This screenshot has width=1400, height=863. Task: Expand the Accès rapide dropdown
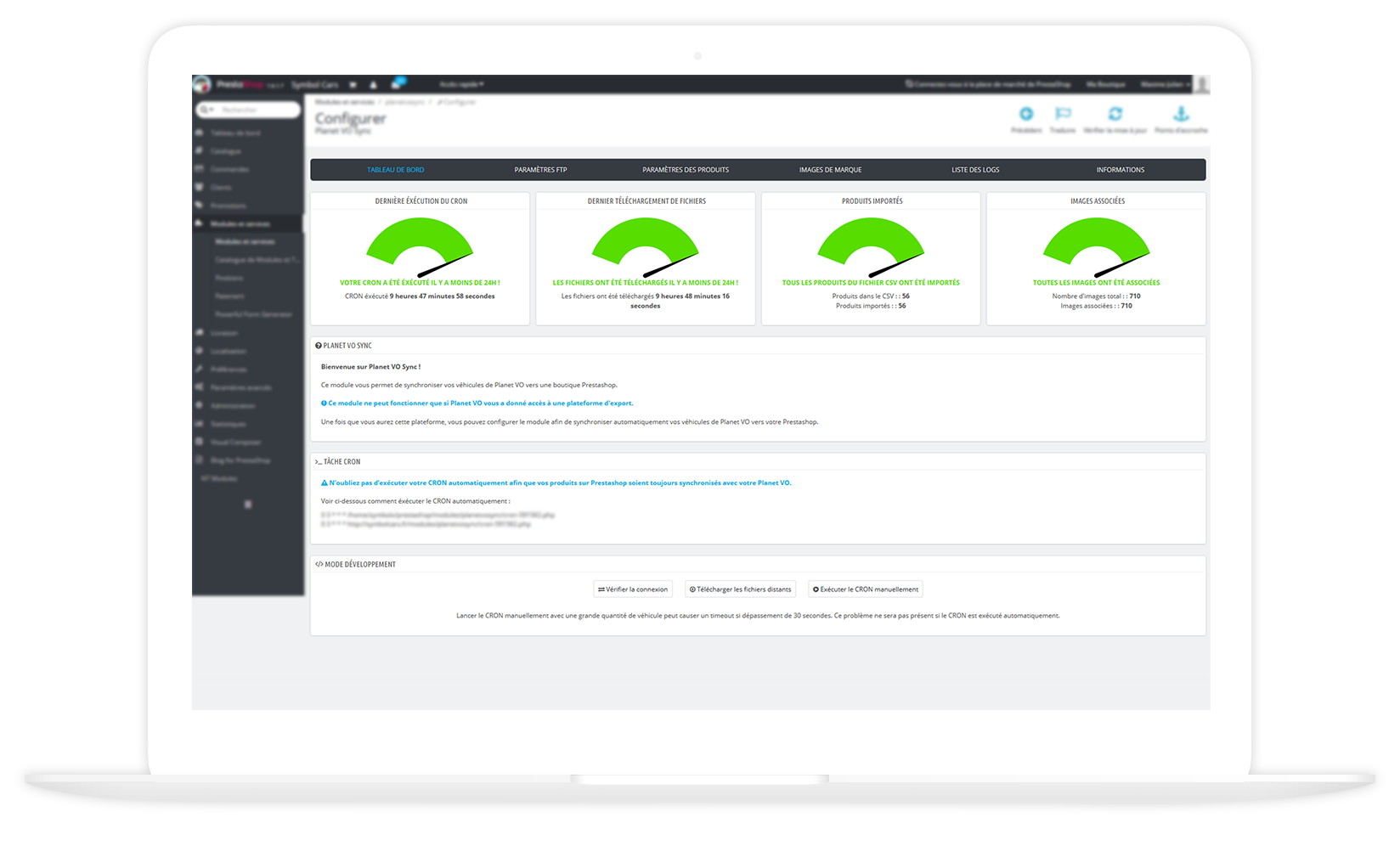(461, 84)
